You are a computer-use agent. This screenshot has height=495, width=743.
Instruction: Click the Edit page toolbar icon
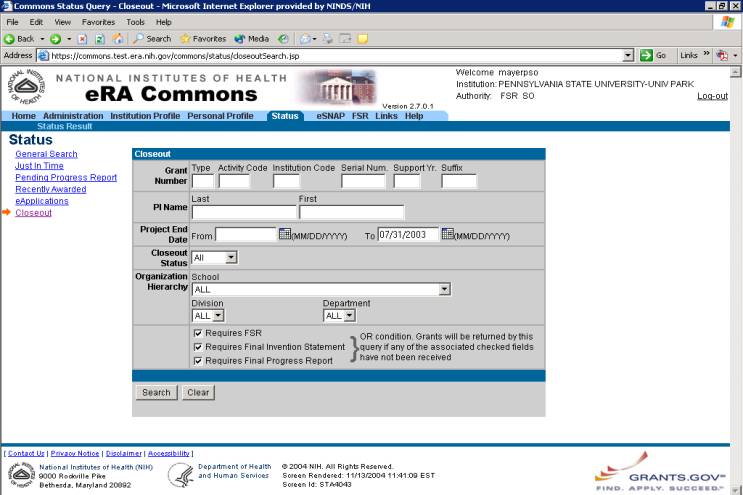click(x=345, y=39)
